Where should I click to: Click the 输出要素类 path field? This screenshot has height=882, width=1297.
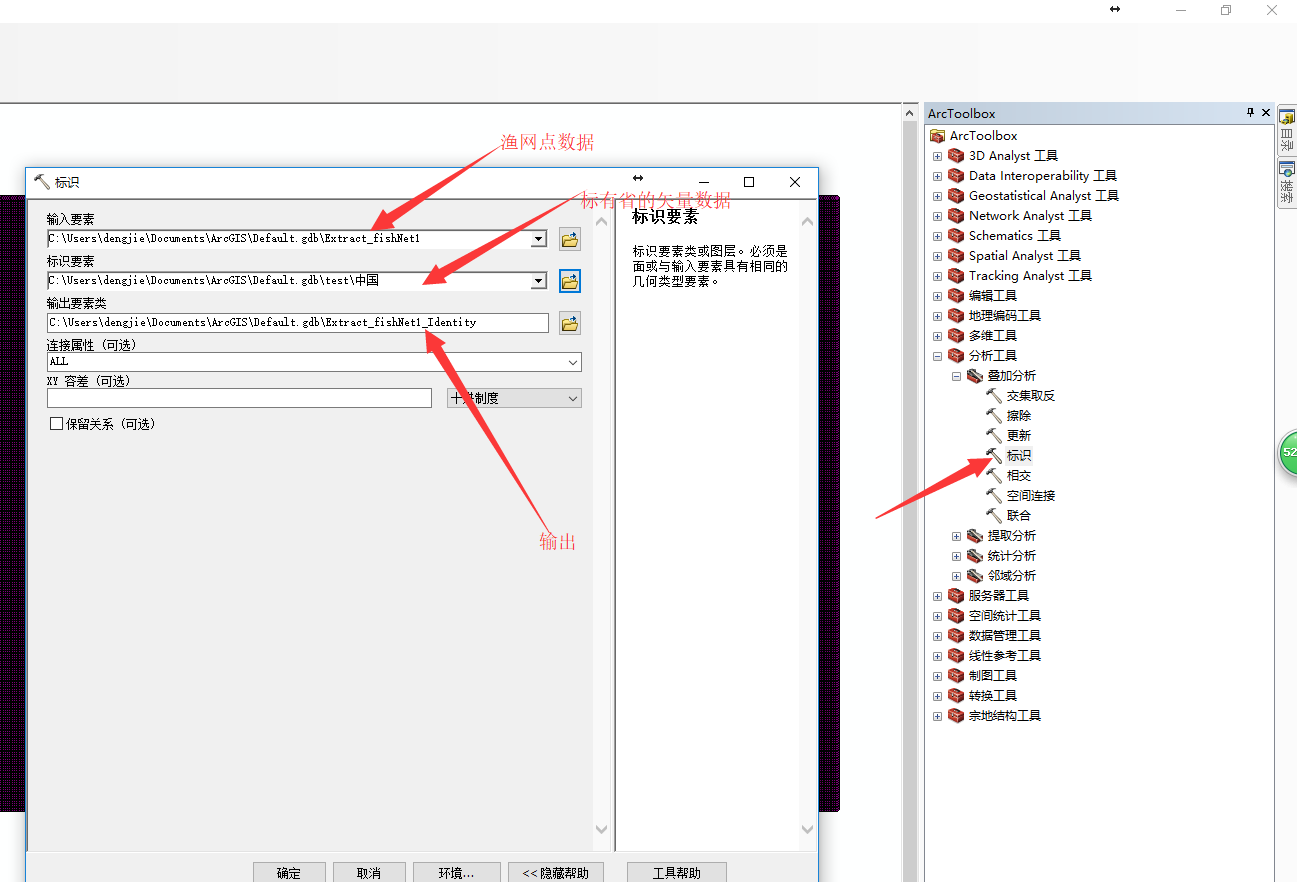click(x=298, y=323)
